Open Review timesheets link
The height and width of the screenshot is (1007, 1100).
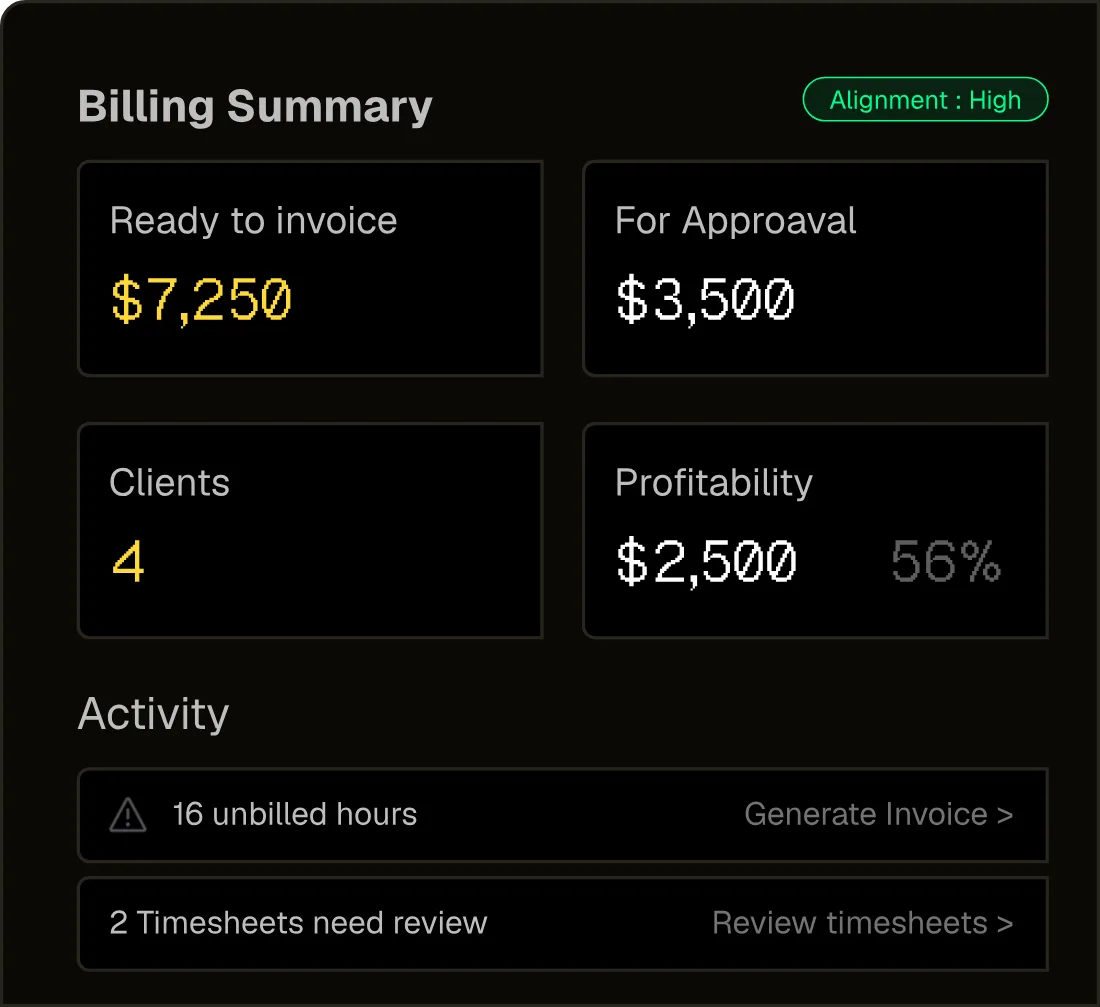(862, 923)
